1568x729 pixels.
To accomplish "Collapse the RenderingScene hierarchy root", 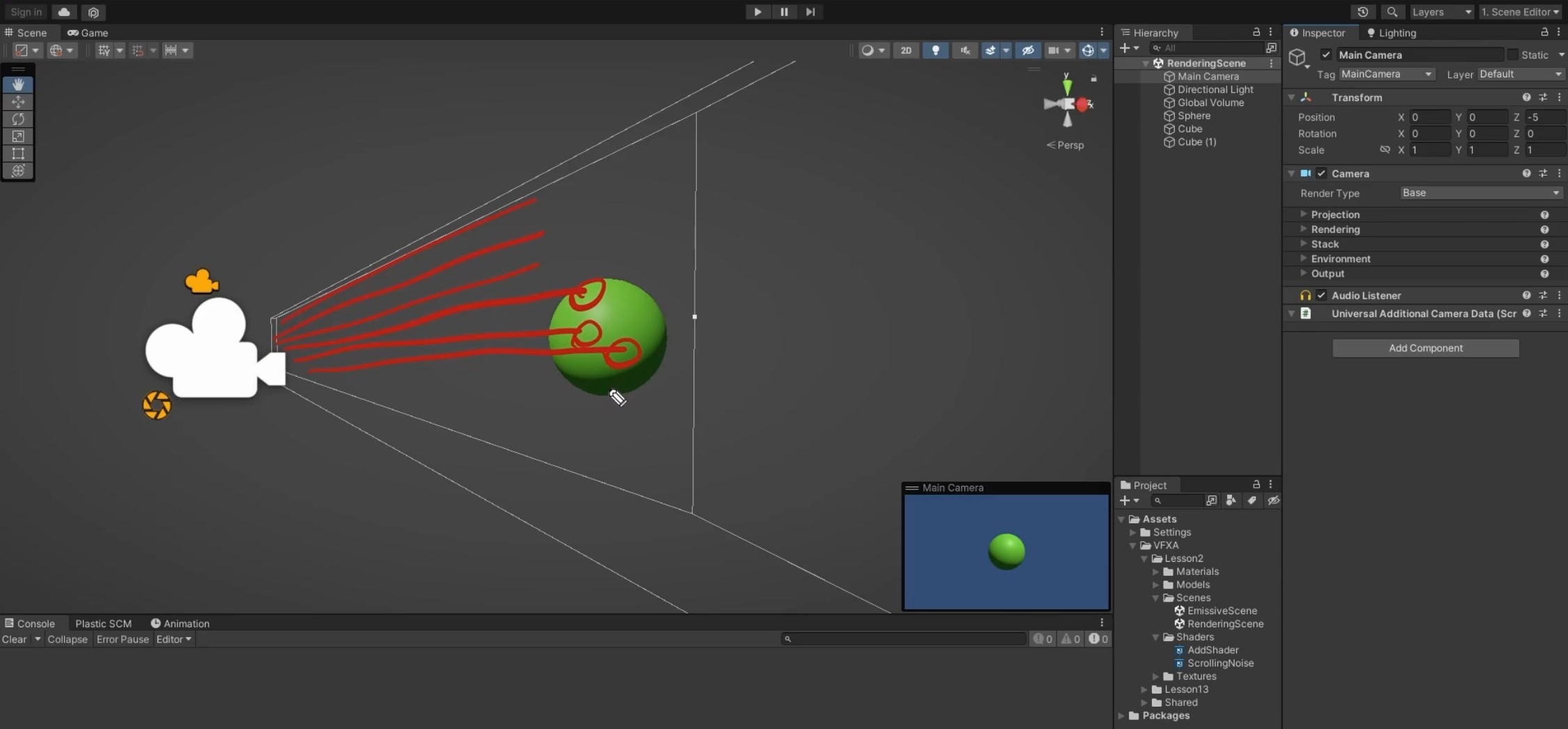I will (1146, 63).
